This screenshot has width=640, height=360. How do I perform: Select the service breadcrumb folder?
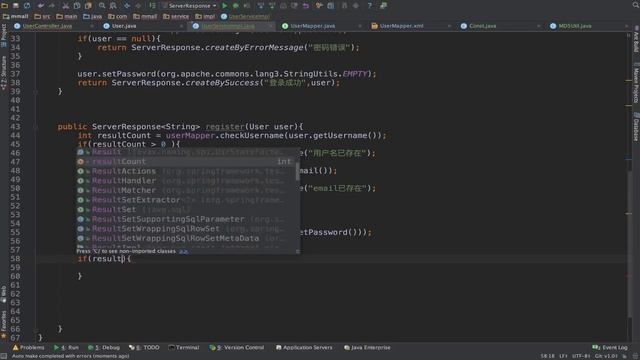tap(176, 17)
